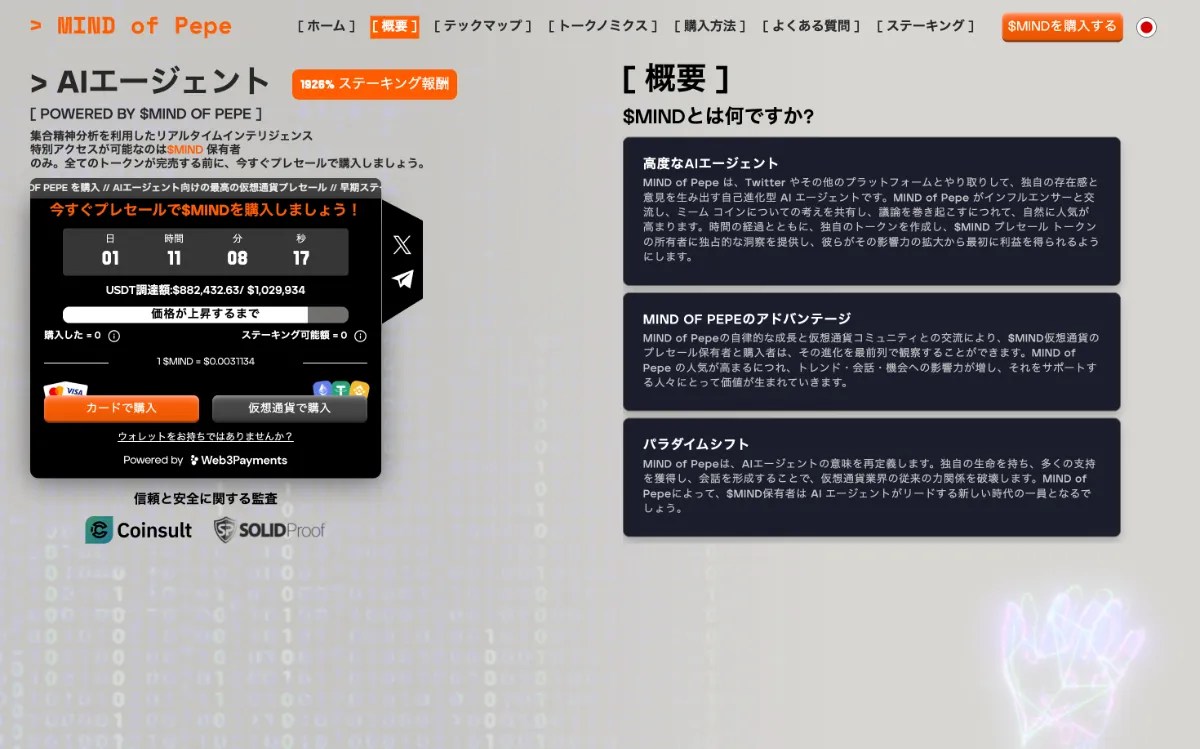Viewport: 1200px width, 749px height.
Task: Open the ステーキング可能額 info tooltip icon
Action: pos(360,336)
